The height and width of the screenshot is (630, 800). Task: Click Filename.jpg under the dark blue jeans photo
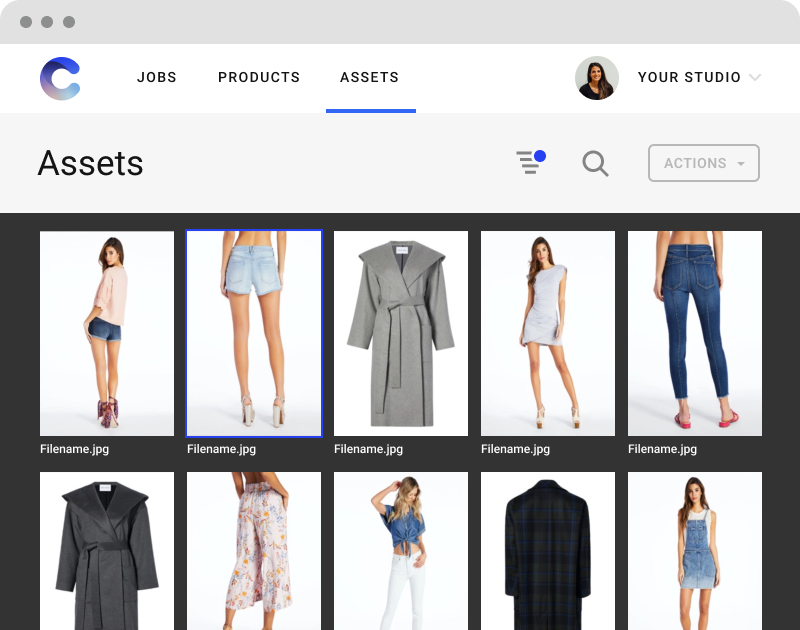662,449
